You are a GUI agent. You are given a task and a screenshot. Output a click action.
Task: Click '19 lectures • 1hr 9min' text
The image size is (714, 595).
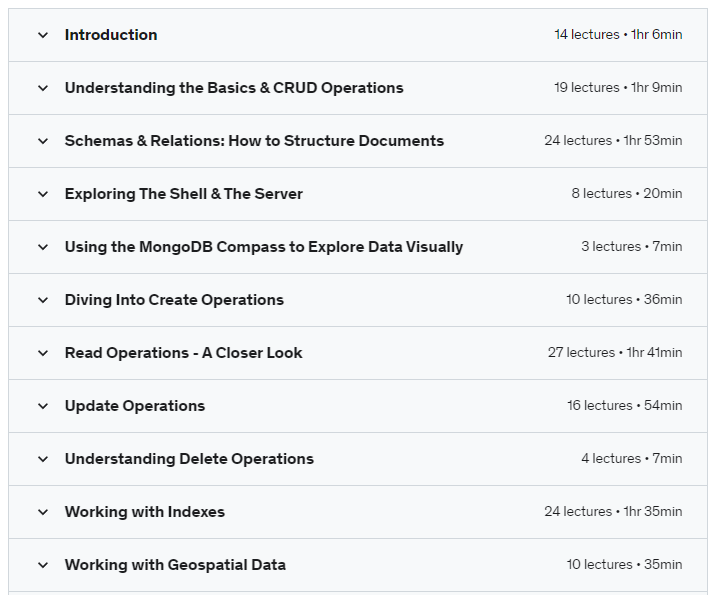pos(618,87)
